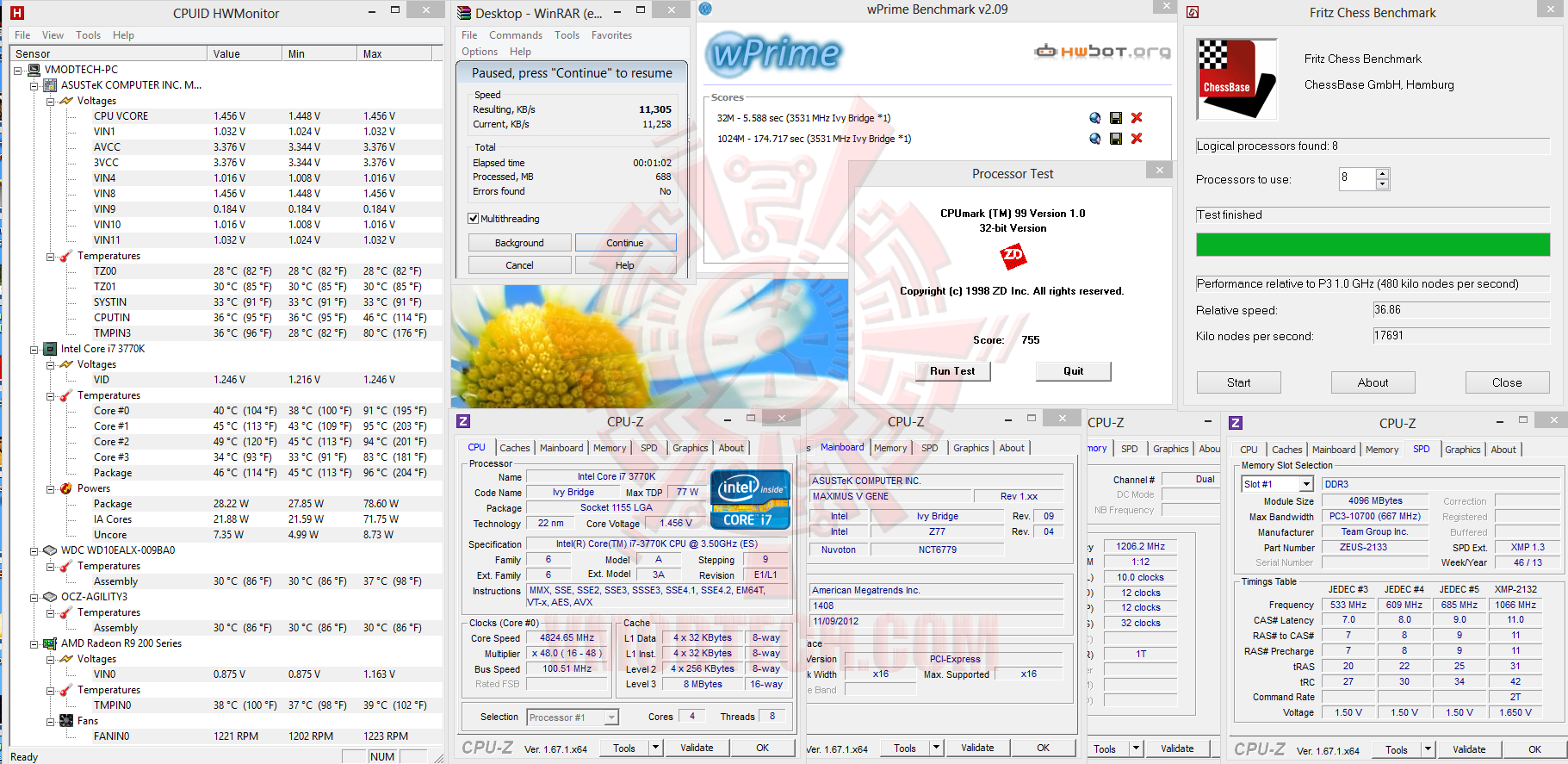Click the fan icon beside Fans
1568x764 pixels.
(x=66, y=721)
